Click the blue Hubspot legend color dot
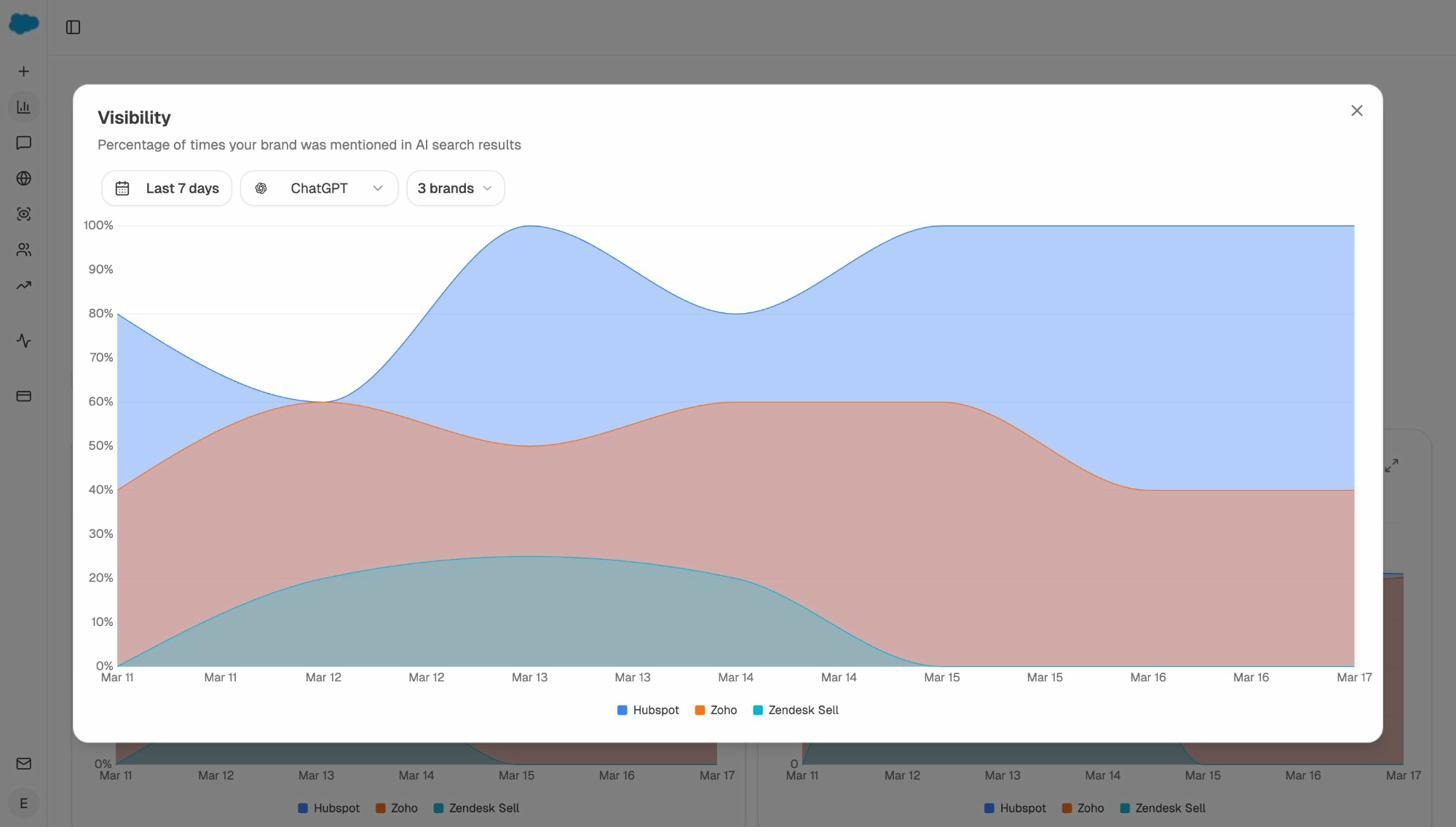 (621, 710)
